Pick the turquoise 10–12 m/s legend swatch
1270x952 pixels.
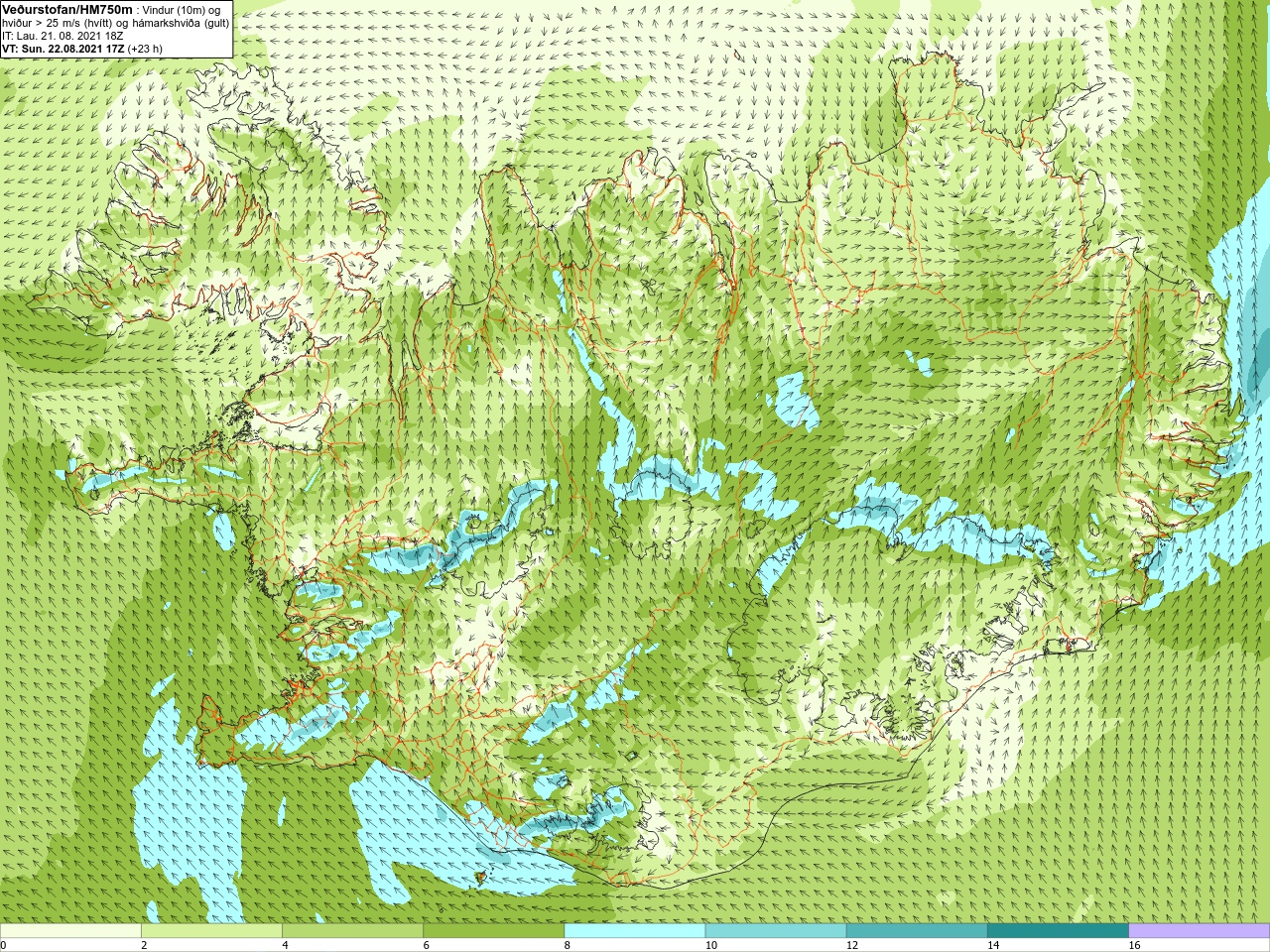(x=776, y=931)
